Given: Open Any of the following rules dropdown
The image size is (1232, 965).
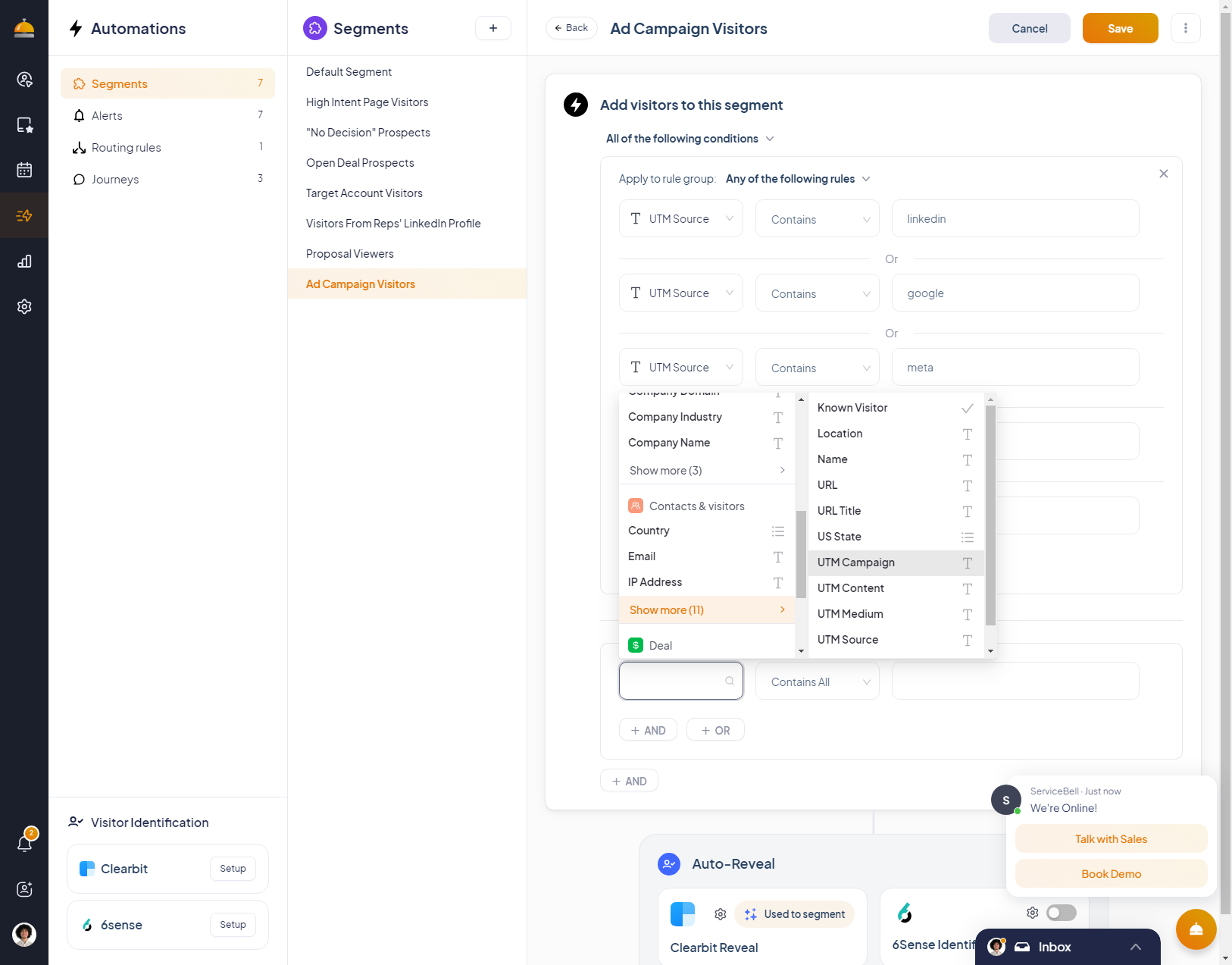Looking at the screenshot, I should point(798,179).
